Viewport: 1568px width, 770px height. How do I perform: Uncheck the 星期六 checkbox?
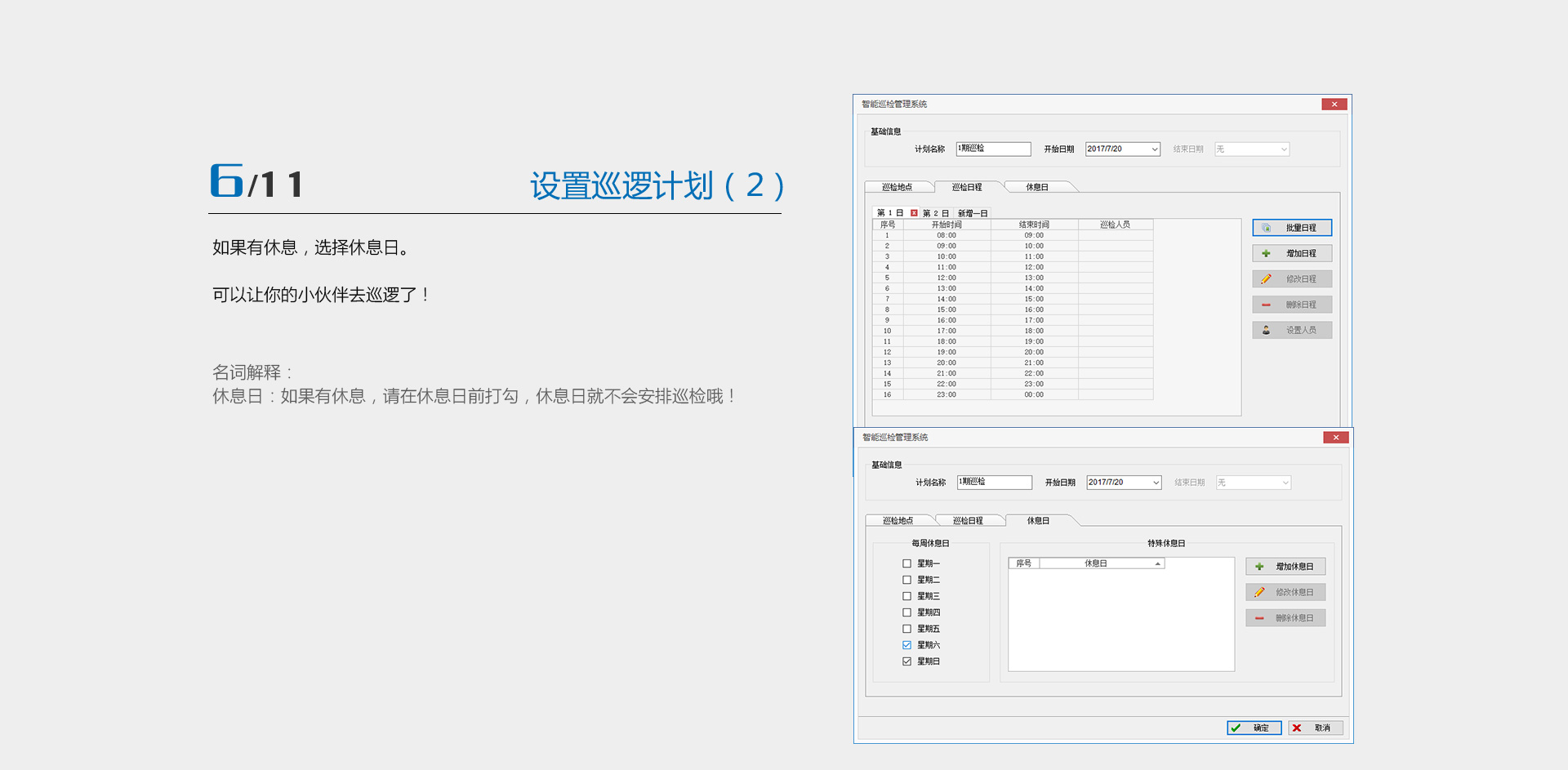coord(906,645)
